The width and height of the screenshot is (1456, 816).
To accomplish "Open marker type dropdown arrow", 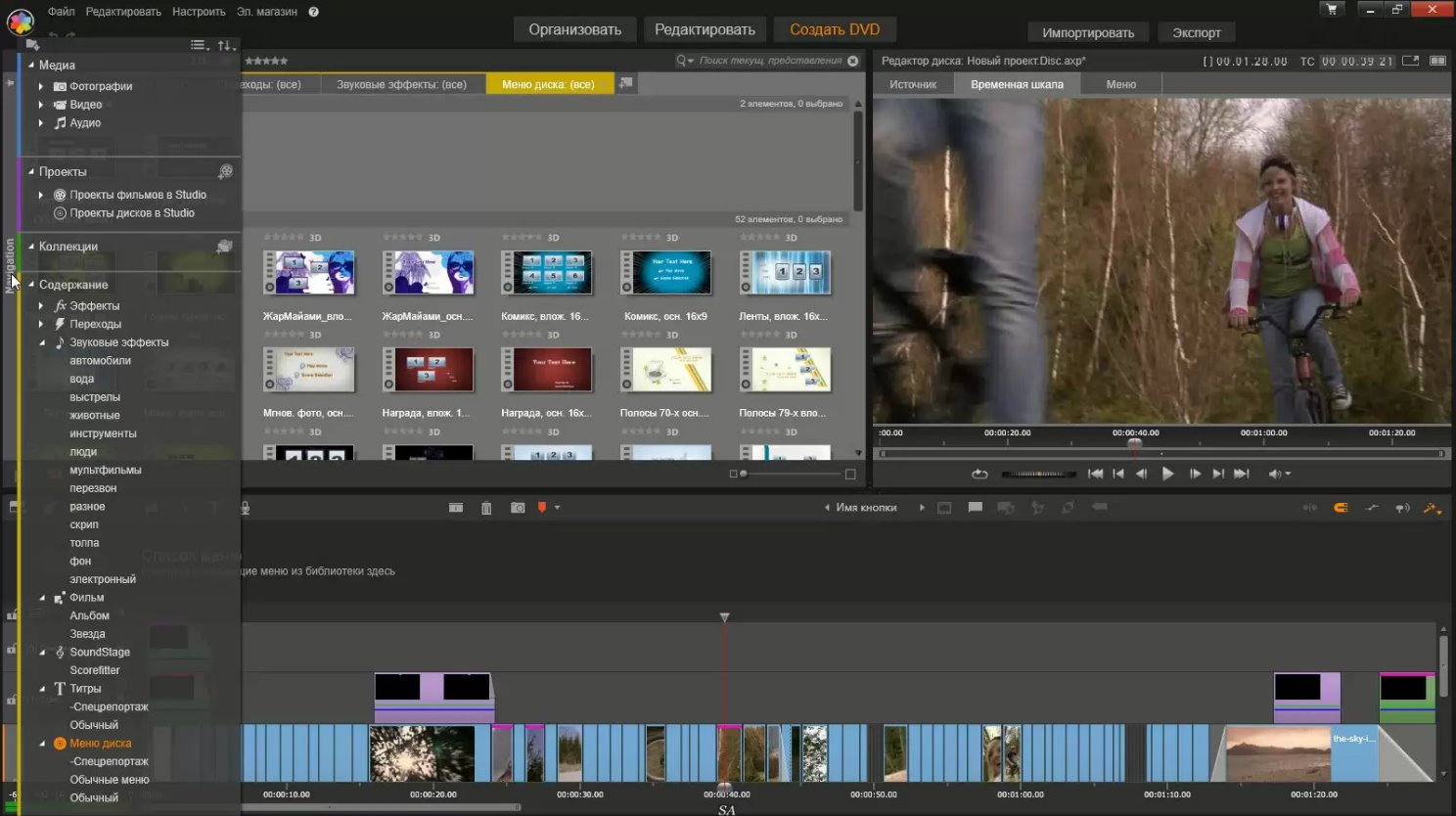I will [x=558, y=508].
